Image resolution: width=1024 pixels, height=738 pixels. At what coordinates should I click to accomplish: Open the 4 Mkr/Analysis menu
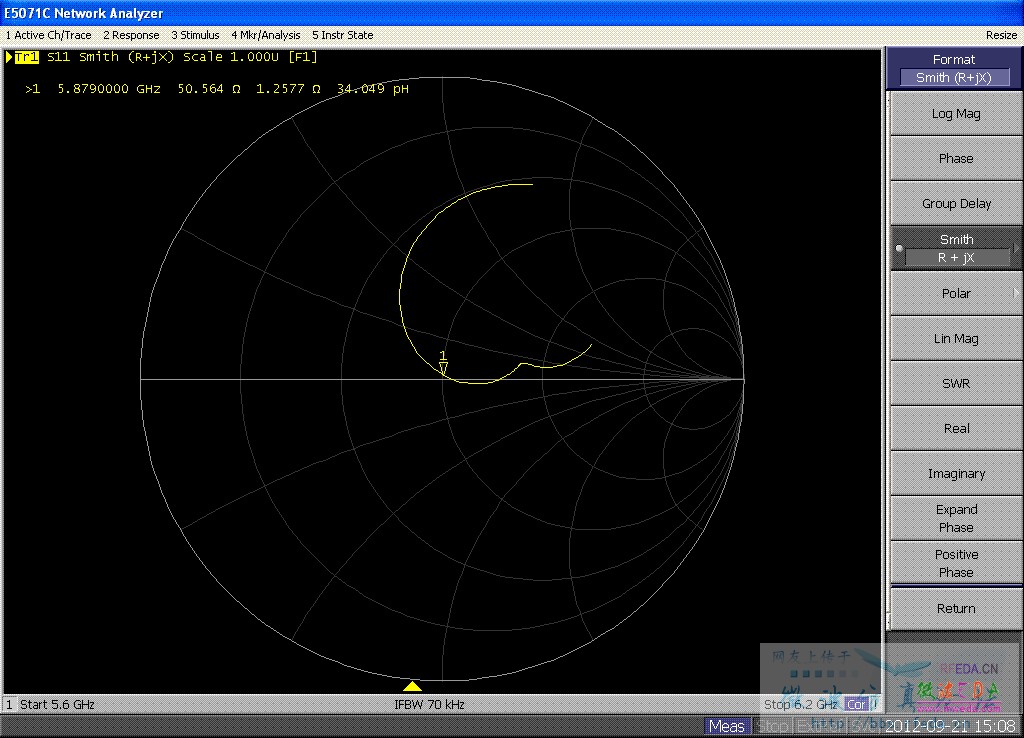click(266, 35)
